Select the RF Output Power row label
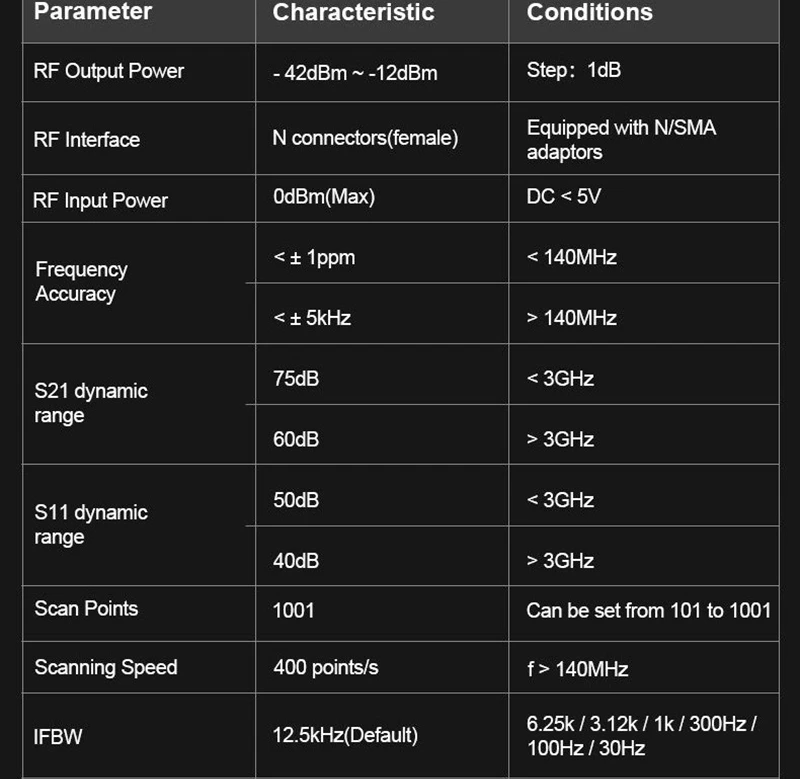The image size is (800, 779). [x=109, y=71]
